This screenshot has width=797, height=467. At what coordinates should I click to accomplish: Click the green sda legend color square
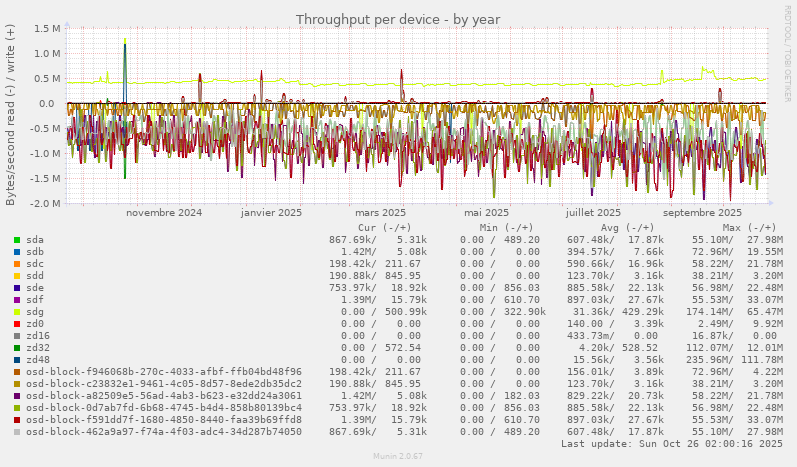[17, 240]
